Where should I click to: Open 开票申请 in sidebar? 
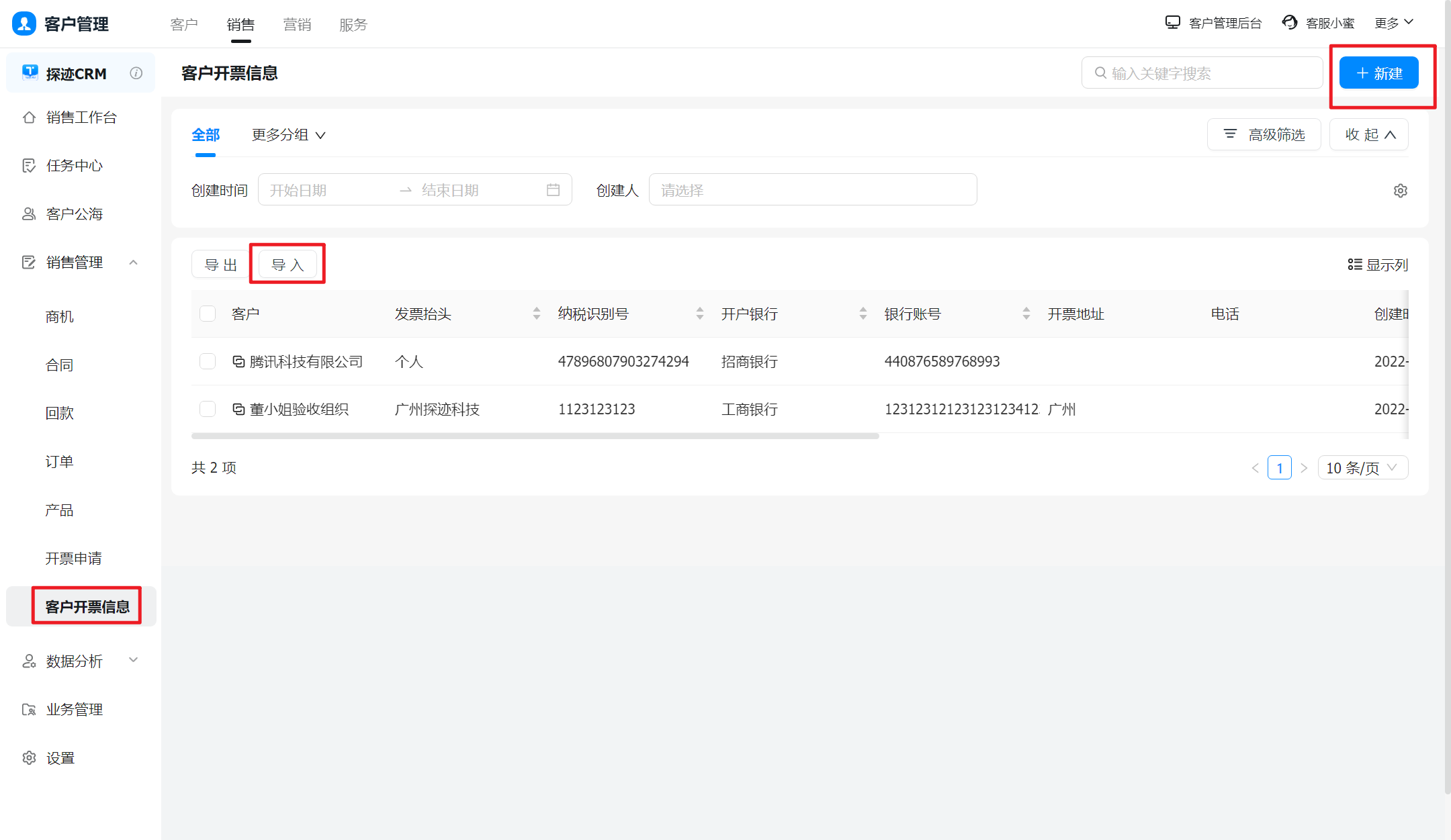pyautogui.click(x=73, y=559)
